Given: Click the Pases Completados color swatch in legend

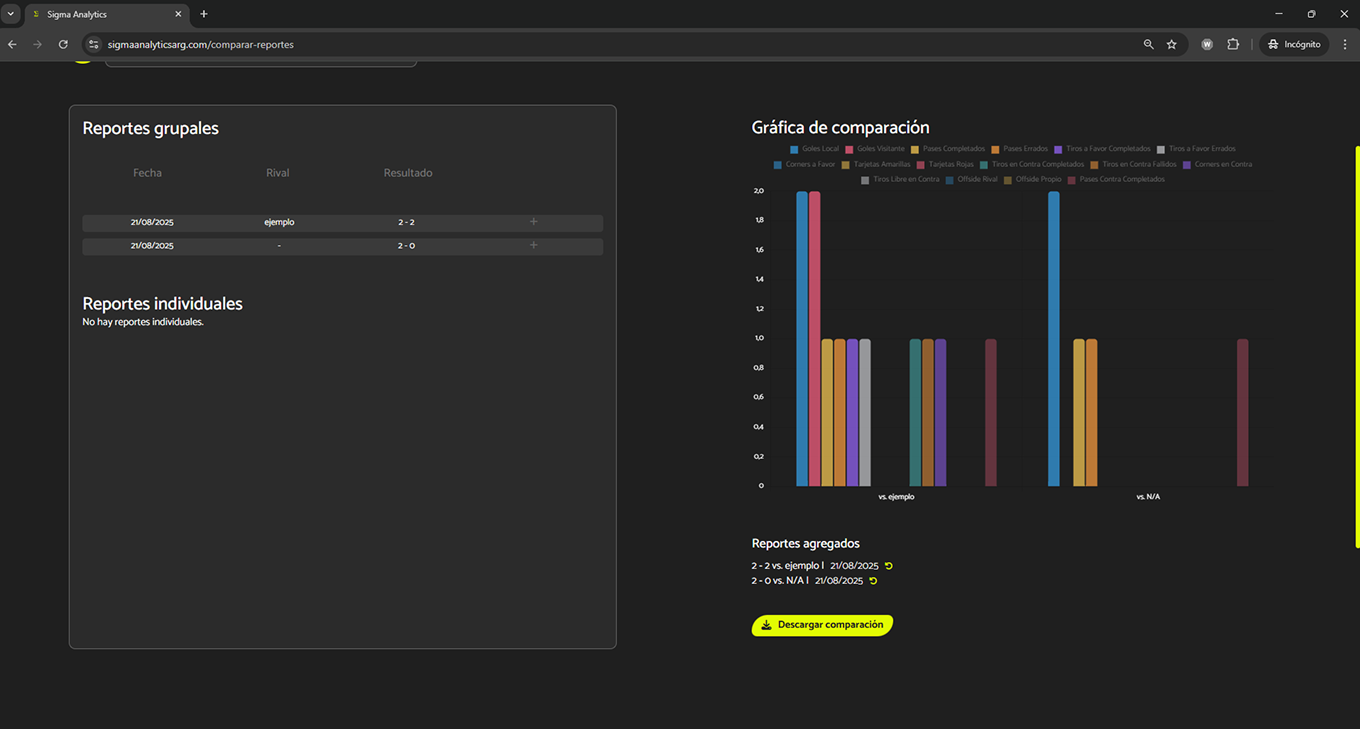Looking at the screenshot, I should [915, 149].
